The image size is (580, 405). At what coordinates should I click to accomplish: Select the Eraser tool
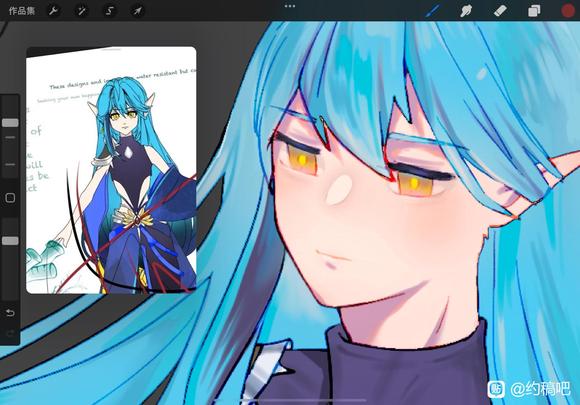click(x=500, y=11)
